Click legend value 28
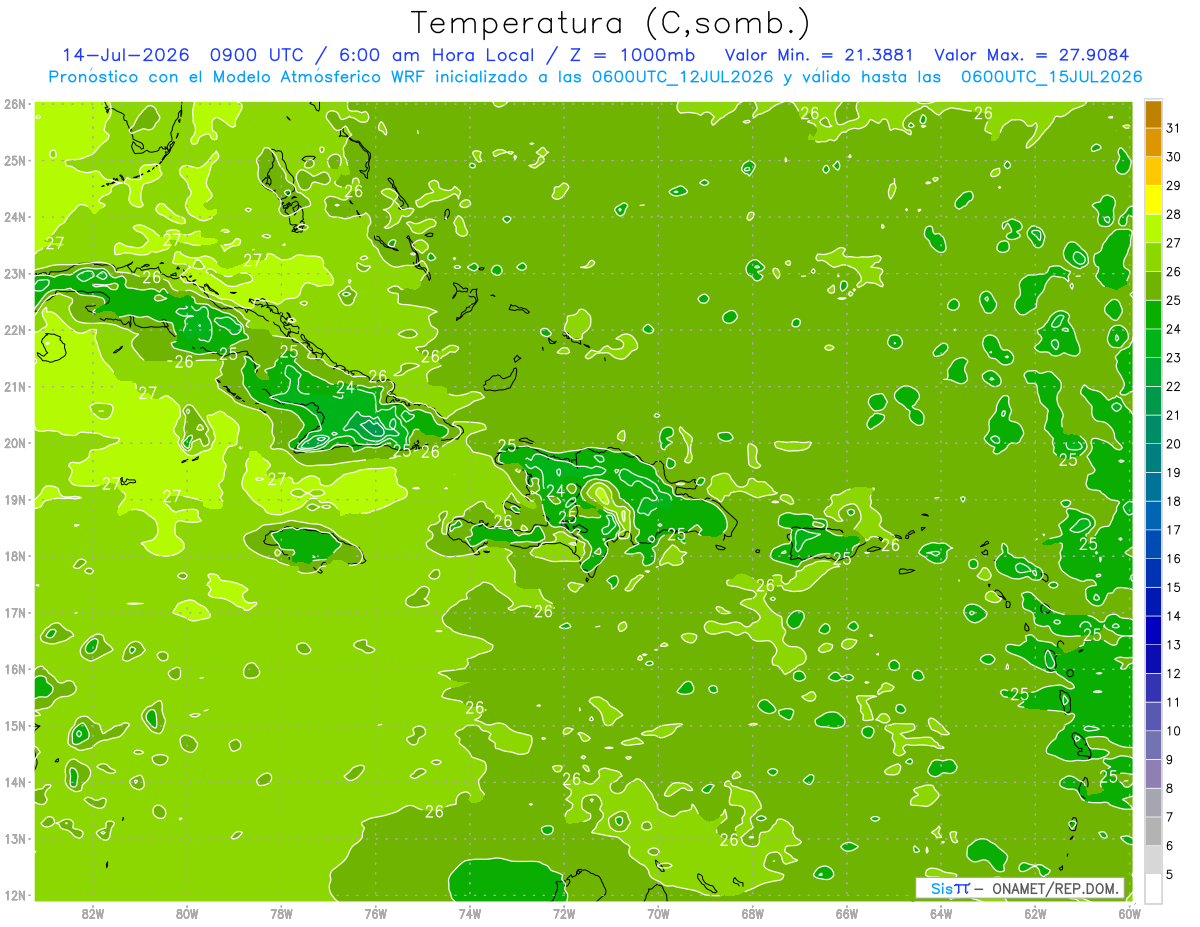 click(1173, 214)
